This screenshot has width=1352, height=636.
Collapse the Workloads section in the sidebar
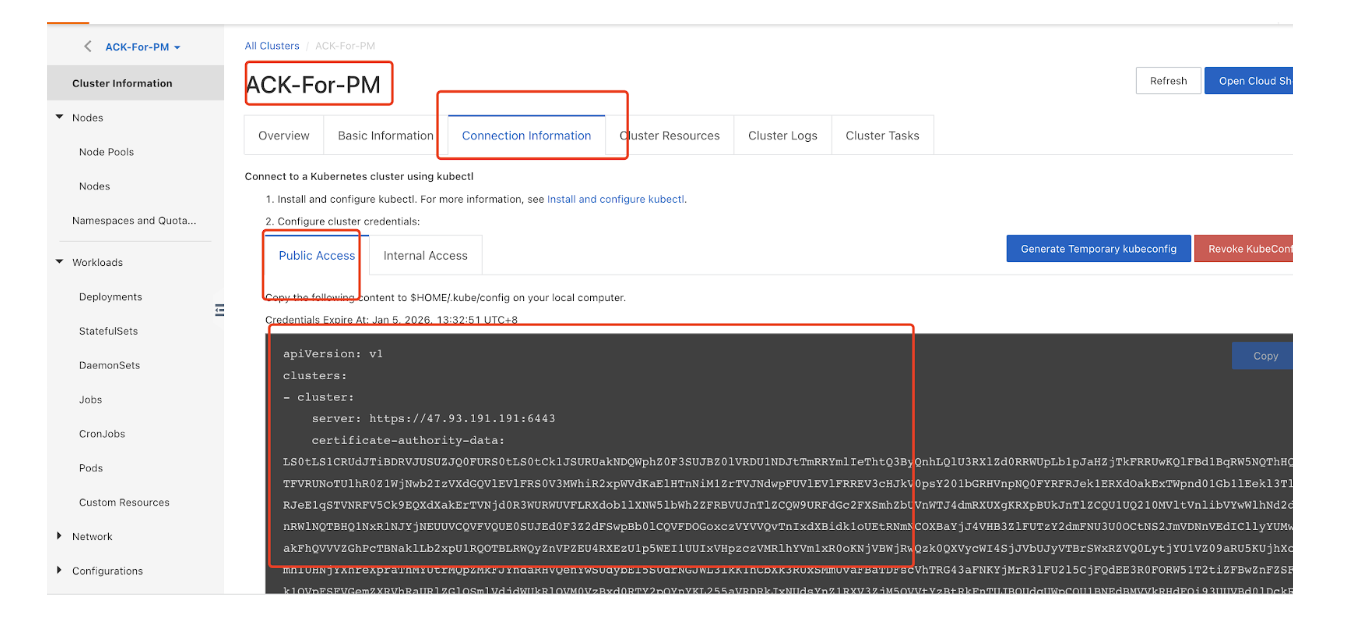(60, 263)
